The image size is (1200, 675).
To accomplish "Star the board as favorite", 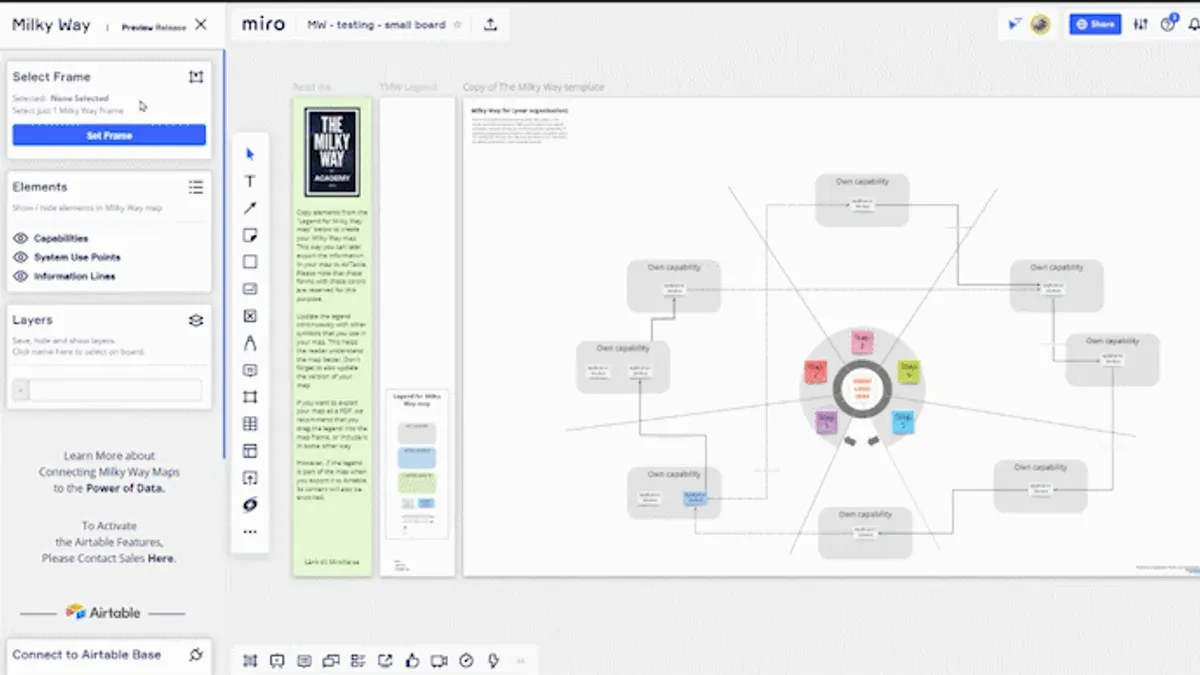I will [x=458, y=25].
